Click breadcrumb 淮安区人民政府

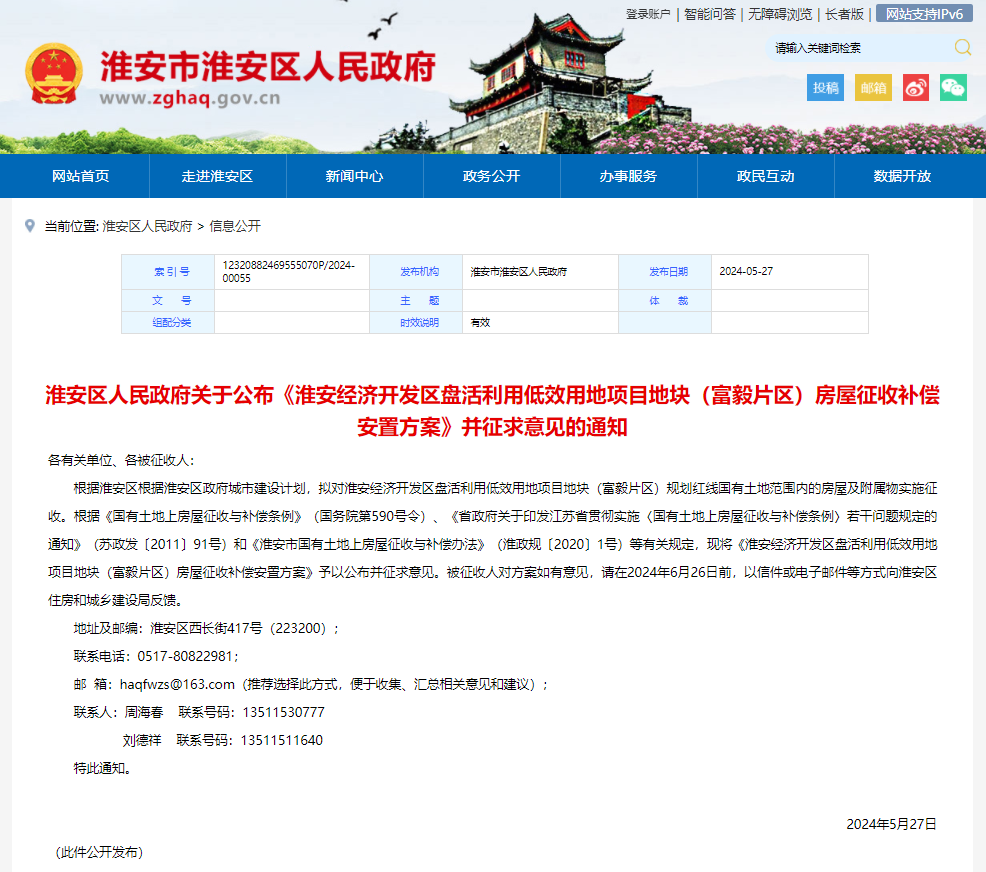tap(147, 226)
